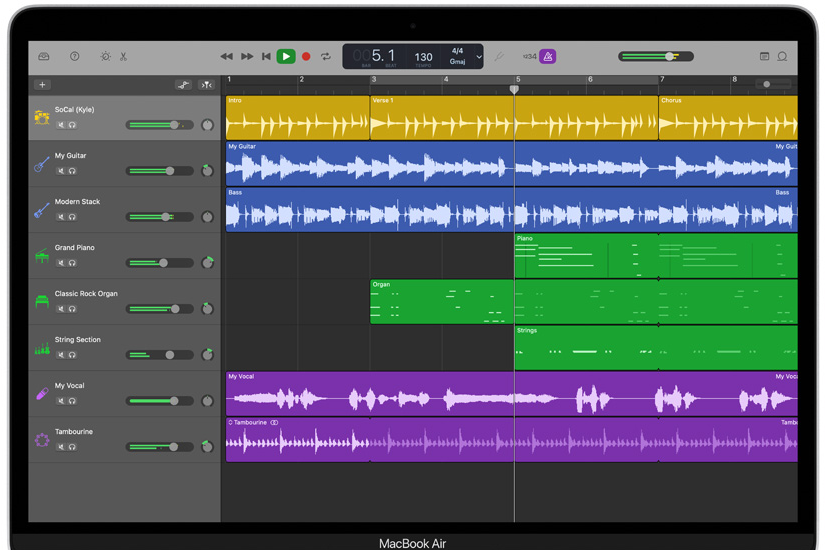Mute the Modern Stack track
Viewport: 825px width, 550px height.
pos(61,217)
